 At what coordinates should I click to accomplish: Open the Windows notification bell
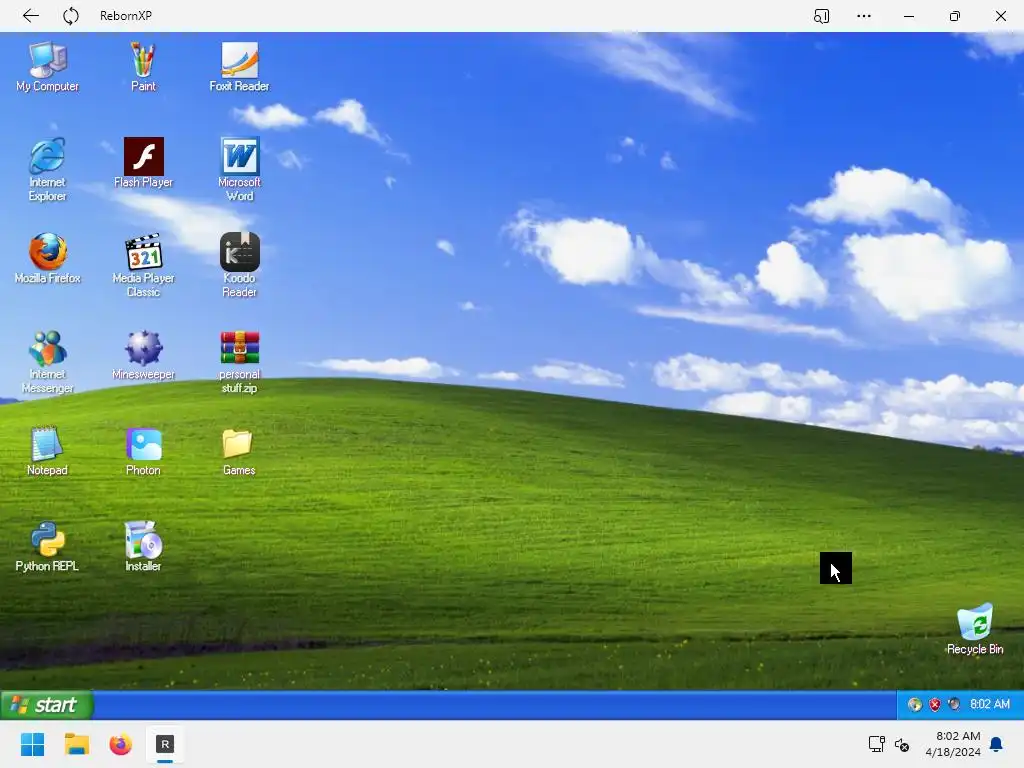pos(997,744)
